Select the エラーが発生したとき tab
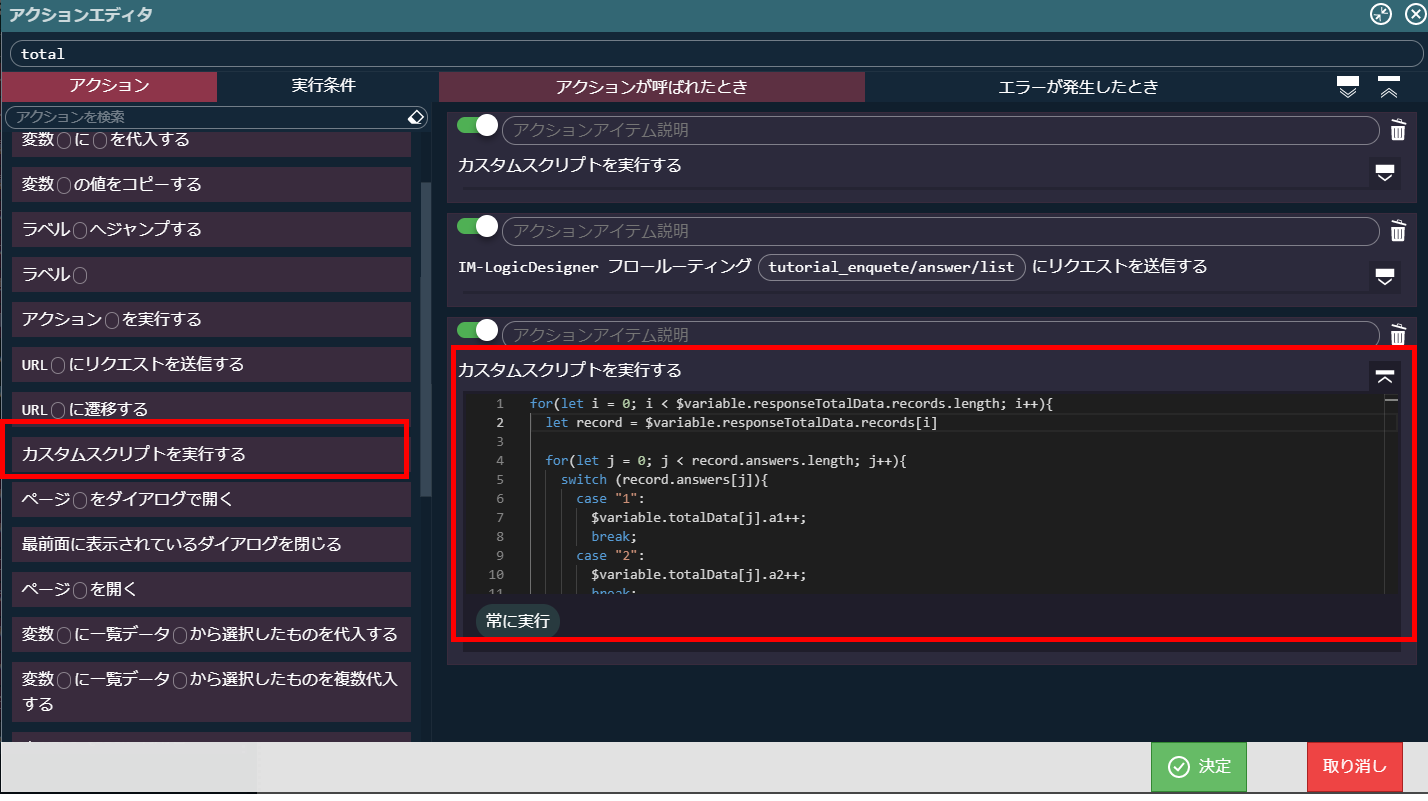The width and height of the screenshot is (1428, 801). 1078,87
